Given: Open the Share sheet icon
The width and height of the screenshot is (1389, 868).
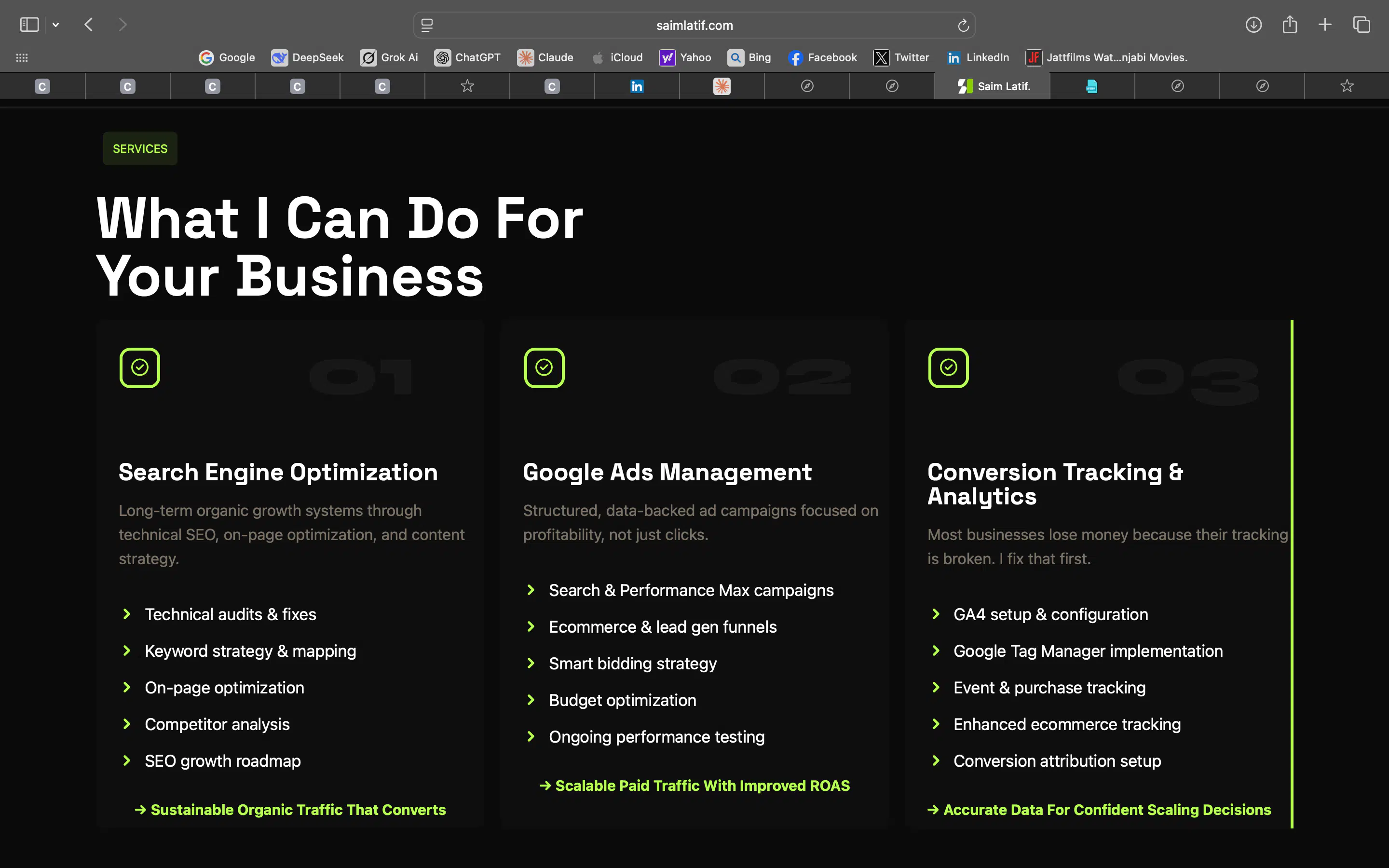Looking at the screenshot, I should tap(1290, 25).
